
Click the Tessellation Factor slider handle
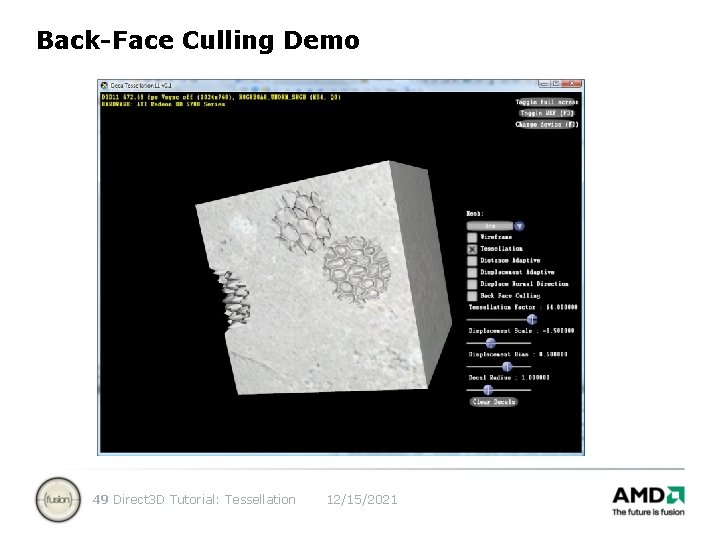click(532, 319)
